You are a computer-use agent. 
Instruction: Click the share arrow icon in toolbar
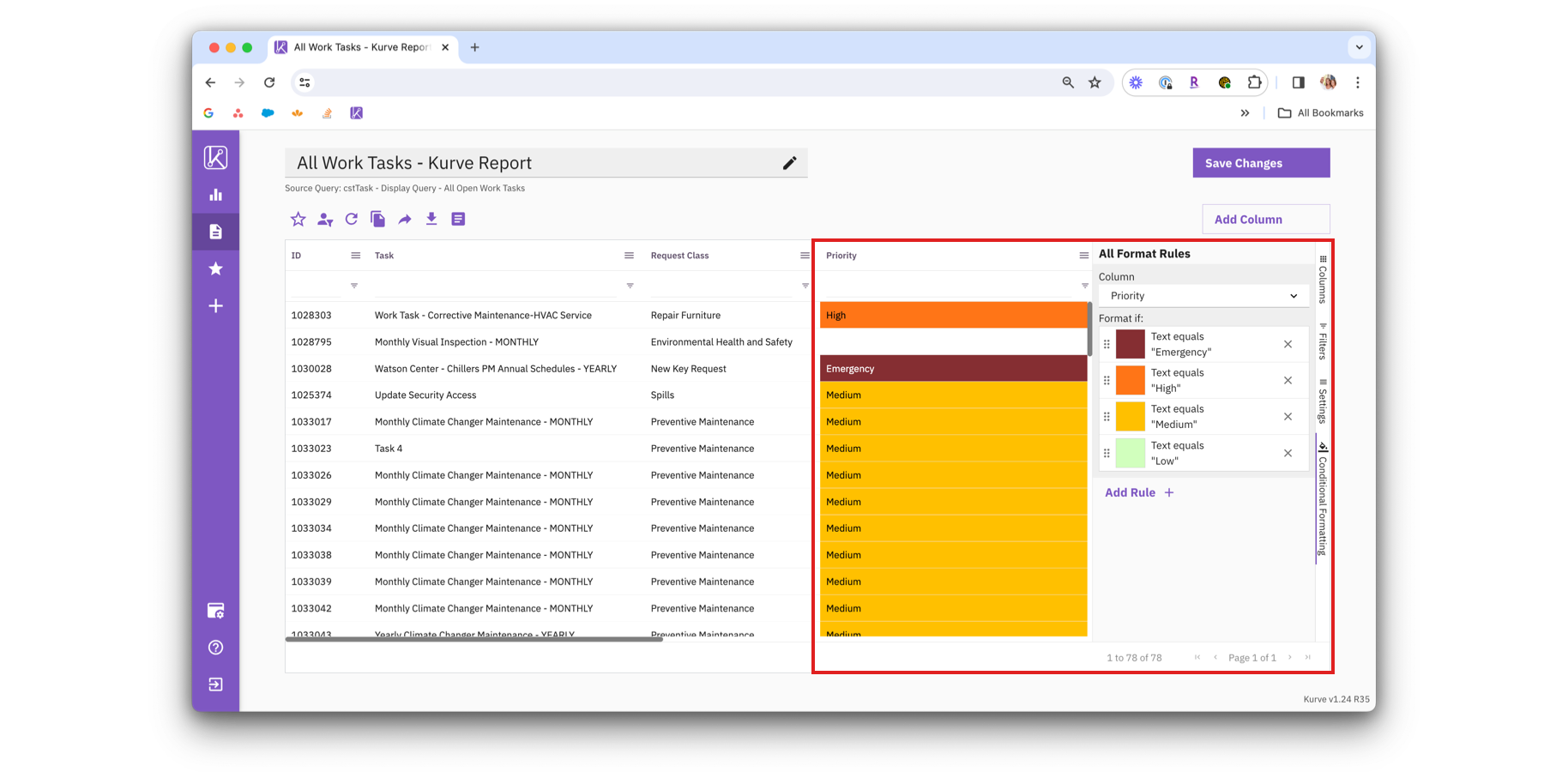(405, 220)
